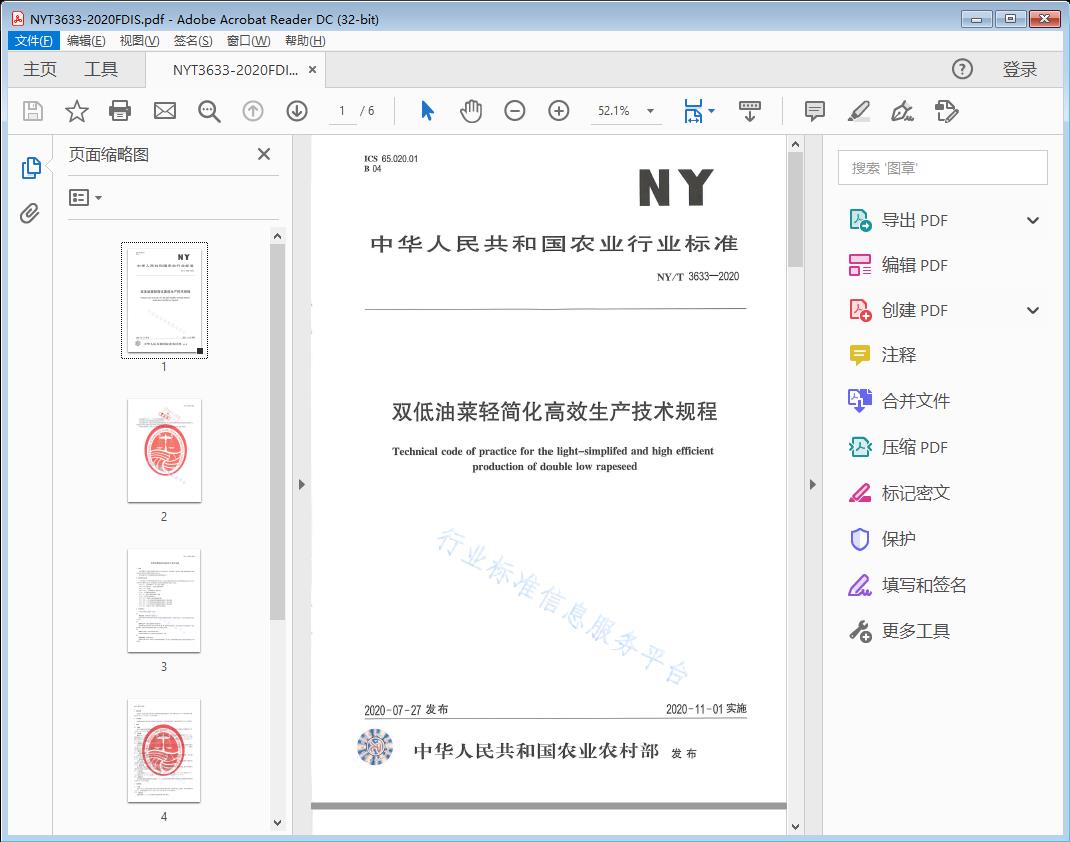Open the 视图(V) menu
The height and width of the screenshot is (842, 1070).
(139, 41)
